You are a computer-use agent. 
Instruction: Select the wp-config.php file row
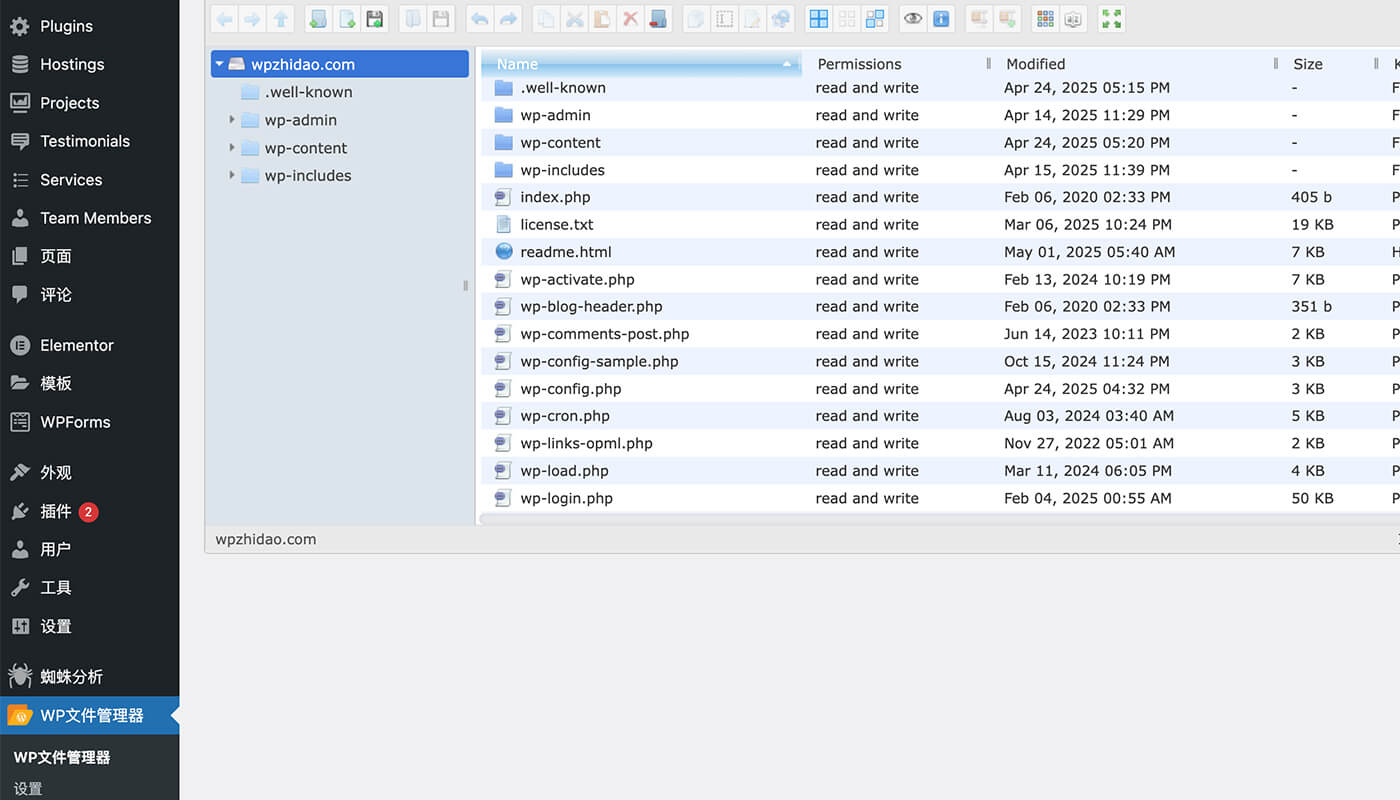coord(940,389)
